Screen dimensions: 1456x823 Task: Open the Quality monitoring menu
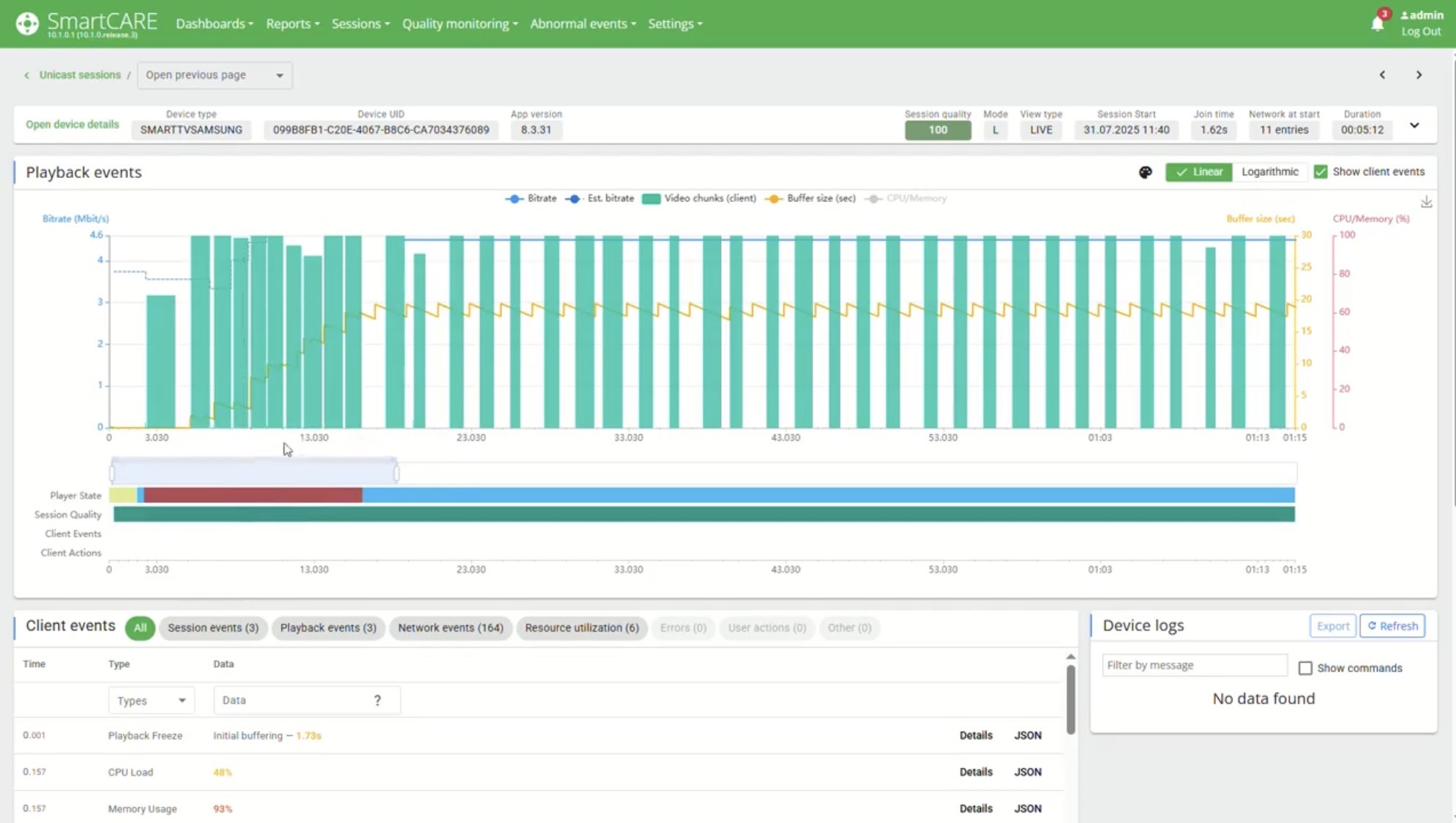click(x=460, y=23)
